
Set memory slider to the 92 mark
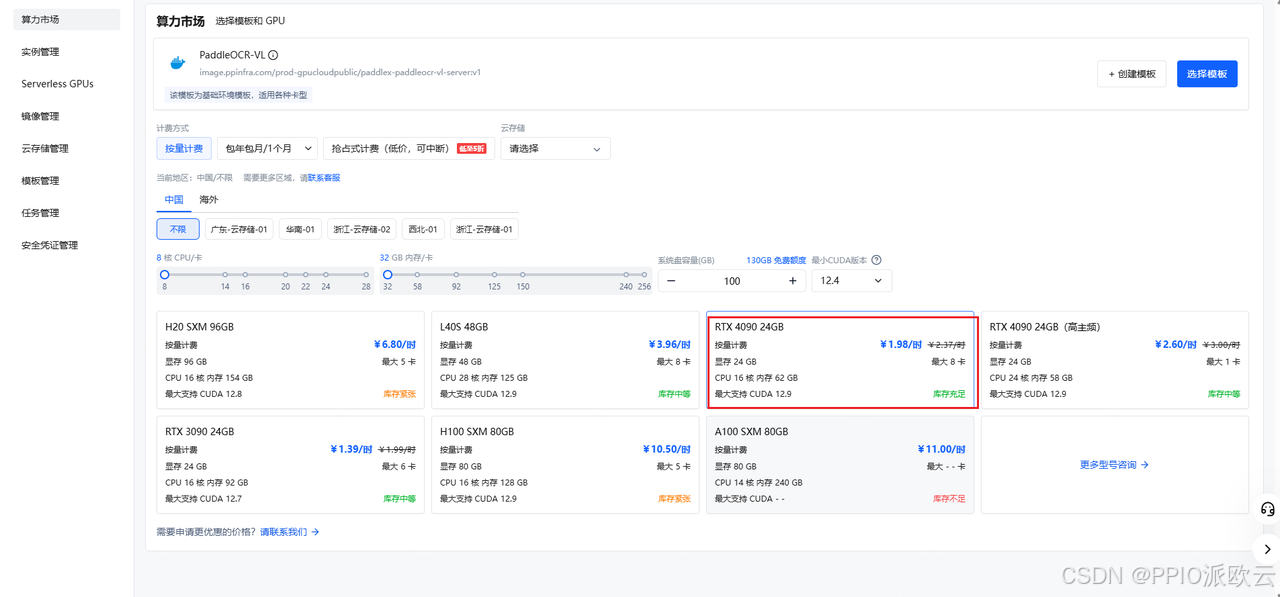pos(456,274)
